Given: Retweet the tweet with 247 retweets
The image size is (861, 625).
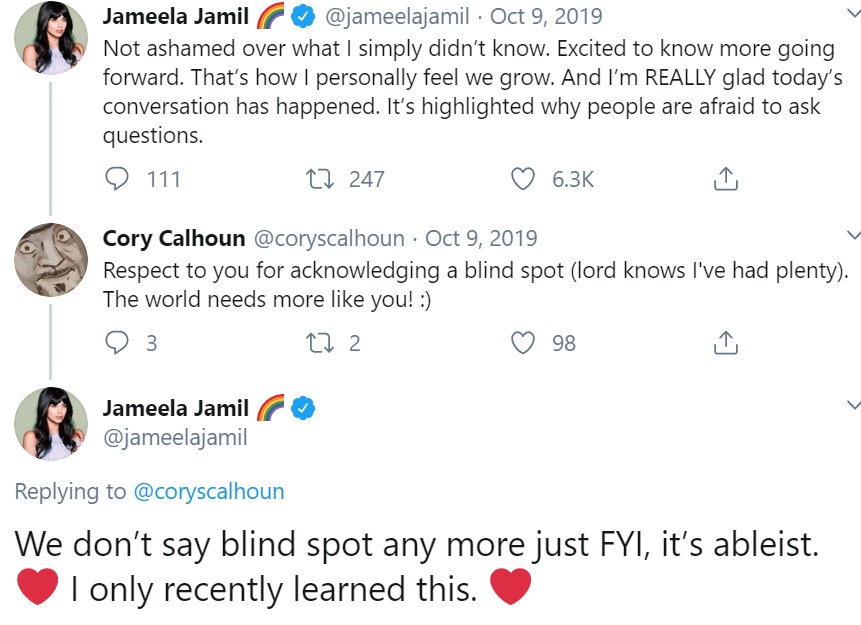Looking at the screenshot, I should pos(320,179).
